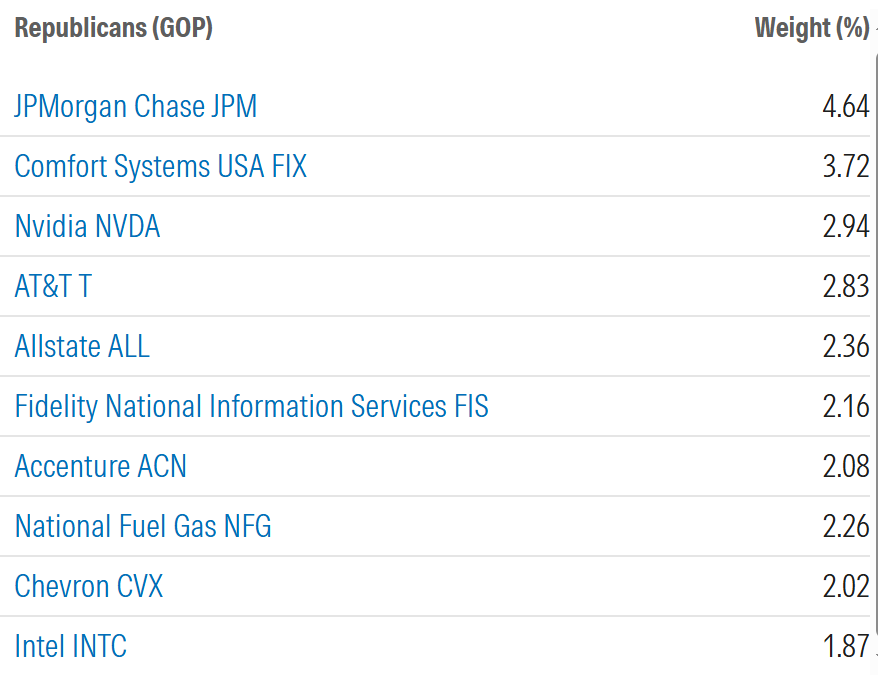Open the Comfort Systems USA FIX link
This screenshot has height=687, width=878.
(161, 166)
